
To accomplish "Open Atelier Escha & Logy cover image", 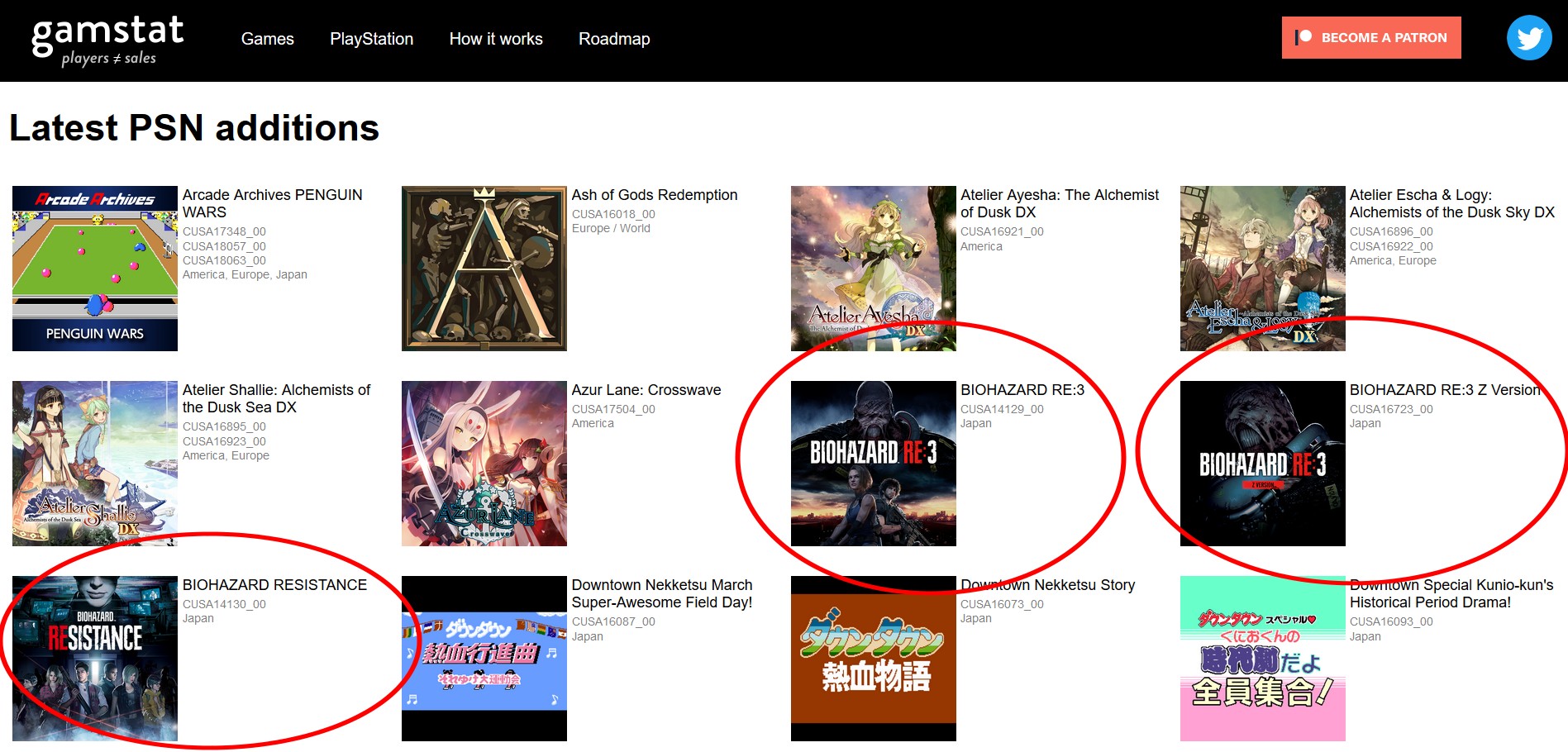I will (1263, 269).
